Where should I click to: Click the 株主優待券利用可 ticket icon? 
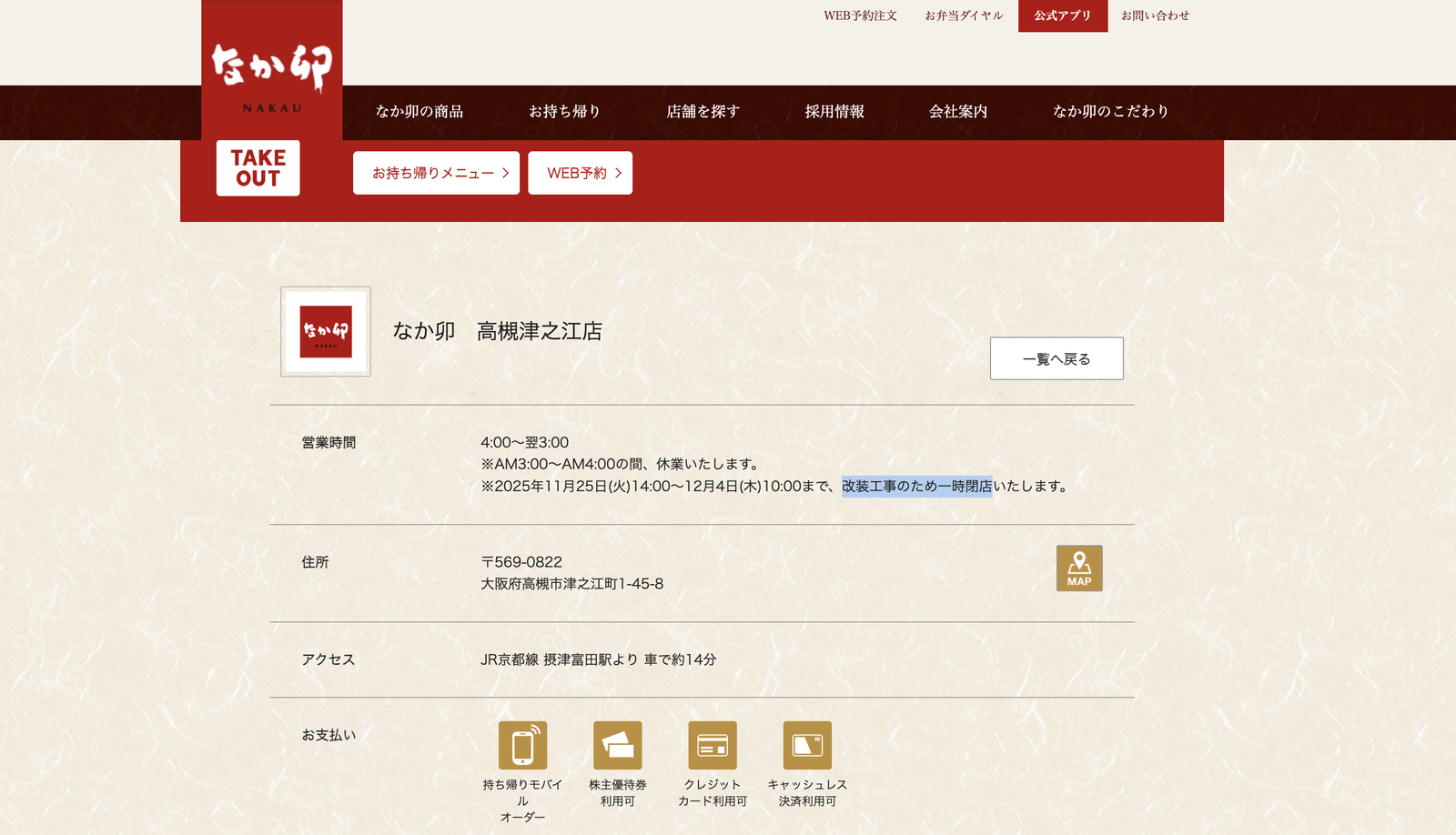pyautogui.click(x=618, y=746)
